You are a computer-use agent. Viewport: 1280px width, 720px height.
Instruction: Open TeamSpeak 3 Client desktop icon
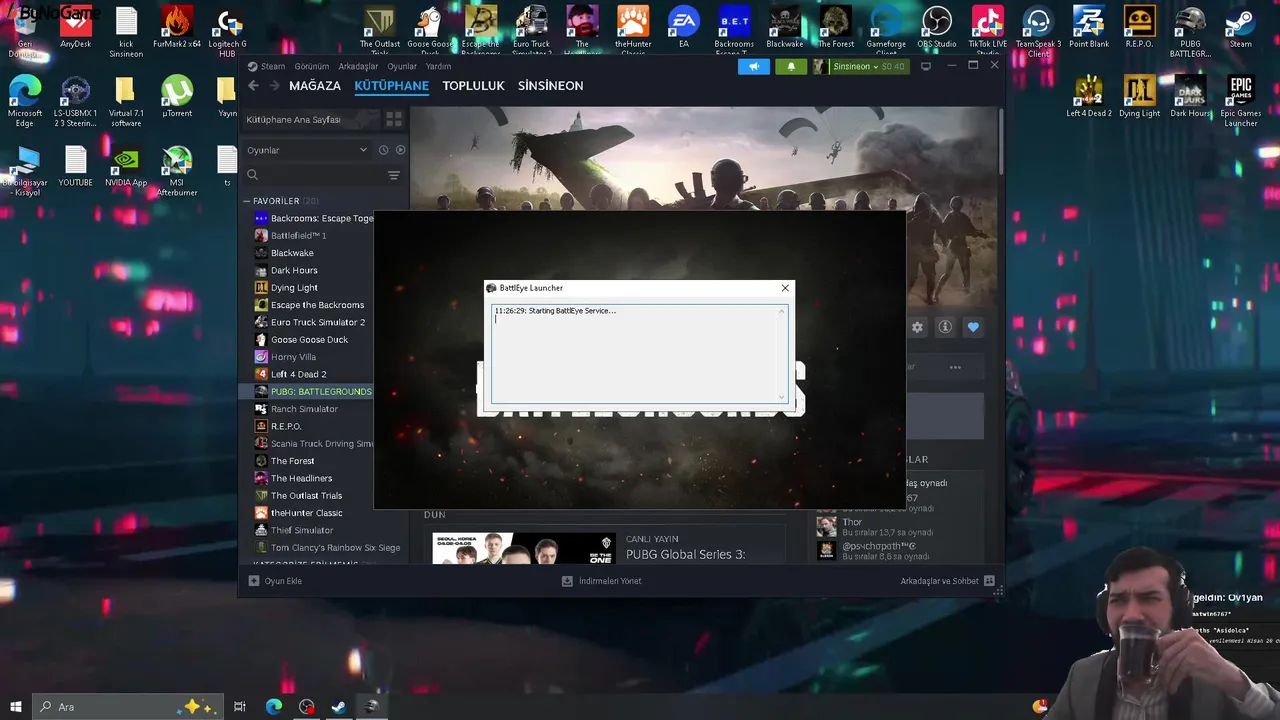1038,28
